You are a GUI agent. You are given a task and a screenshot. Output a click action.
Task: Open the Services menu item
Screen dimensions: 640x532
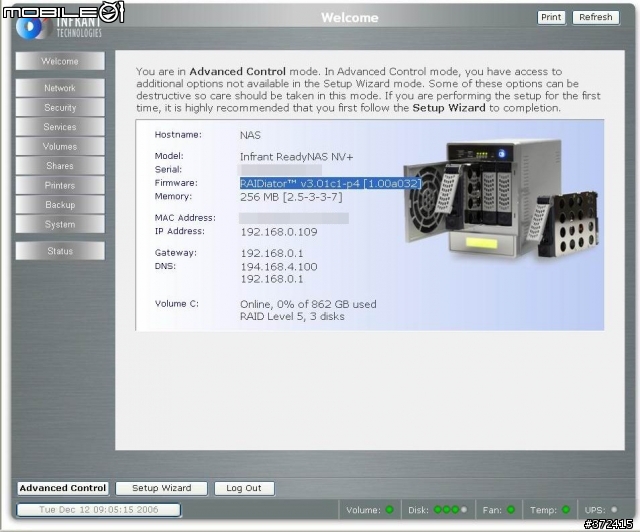pos(60,127)
